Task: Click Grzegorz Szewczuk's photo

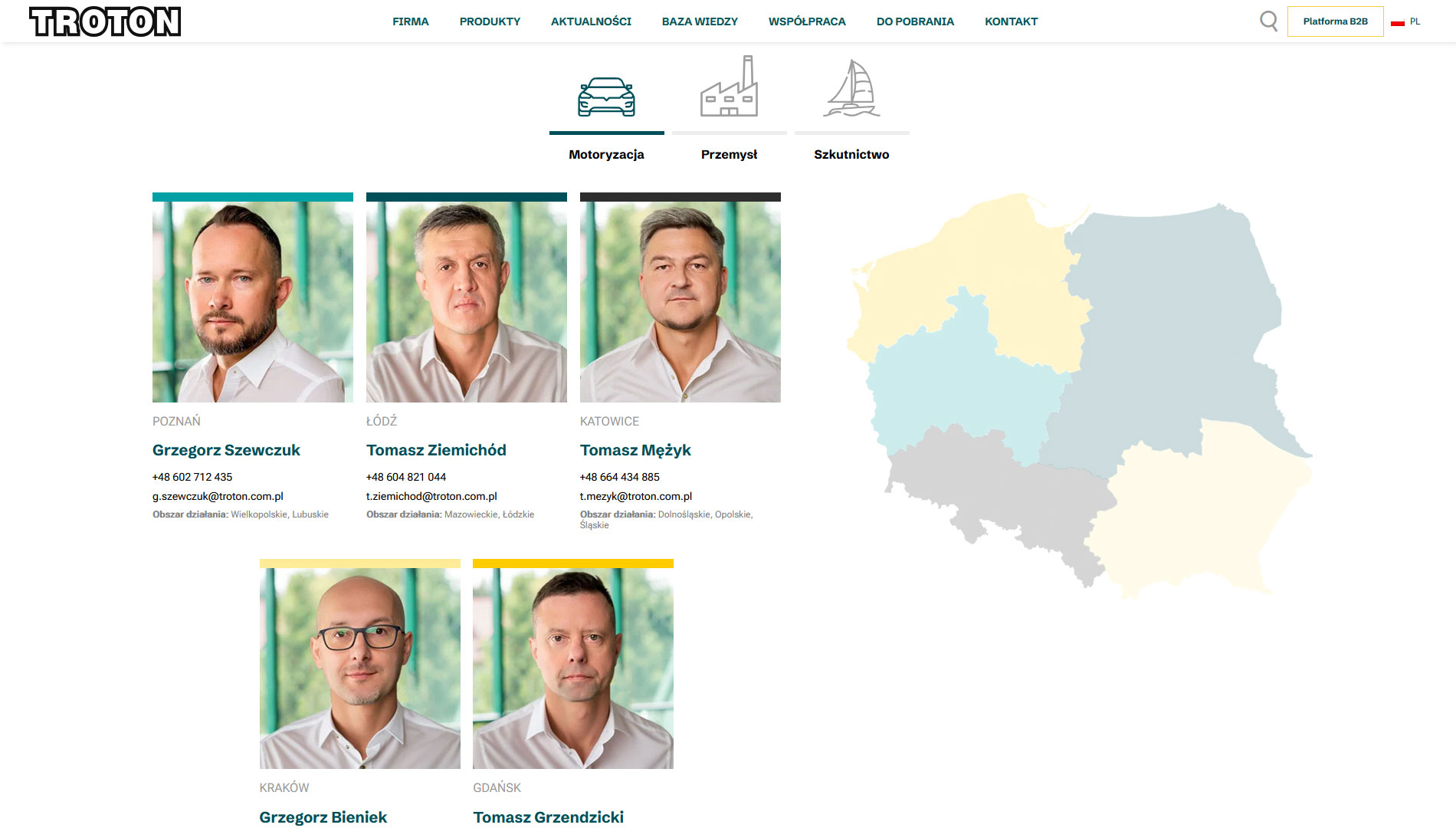Action: 253,302
